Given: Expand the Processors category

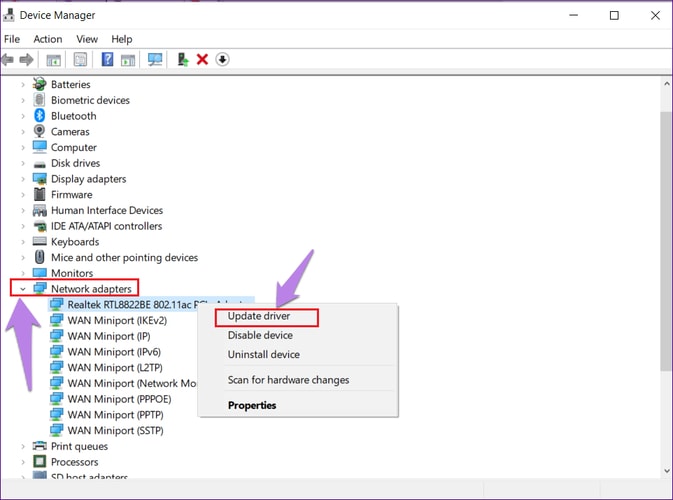Looking at the screenshot, I should [23, 462].
